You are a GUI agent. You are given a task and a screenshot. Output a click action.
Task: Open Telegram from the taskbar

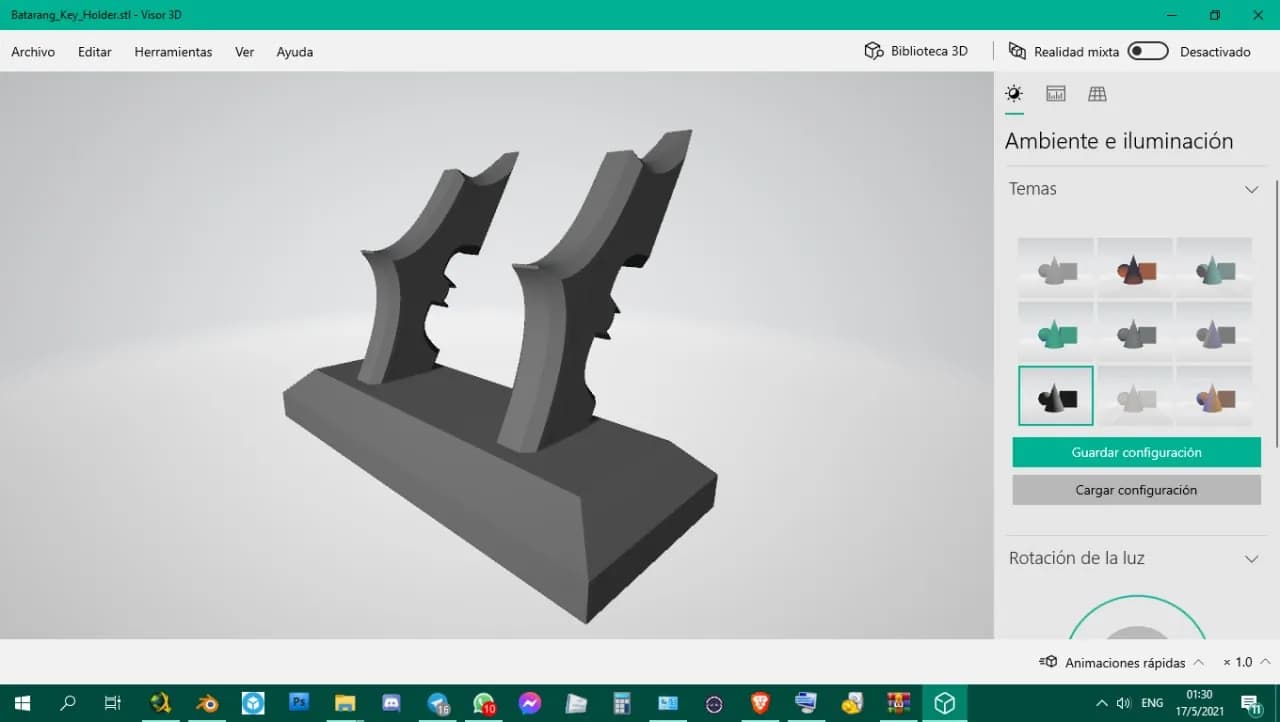(438, 703)
